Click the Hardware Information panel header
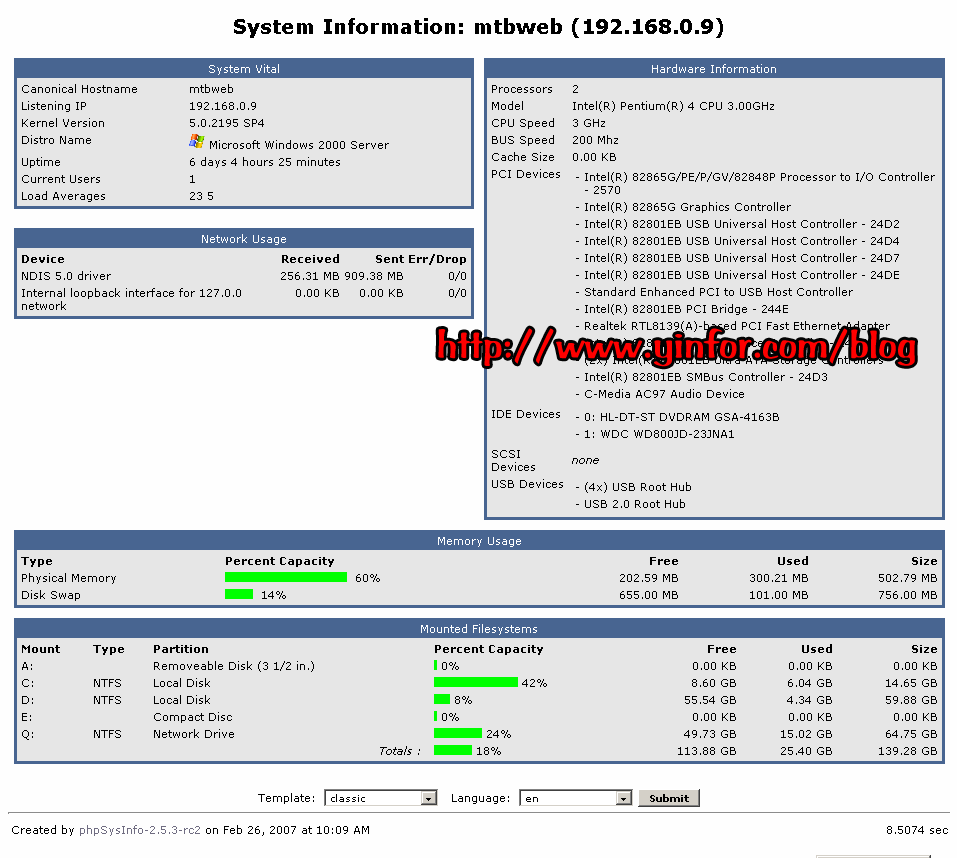The width and height of the screenshot is (957, 859). (x=713, y=69)
